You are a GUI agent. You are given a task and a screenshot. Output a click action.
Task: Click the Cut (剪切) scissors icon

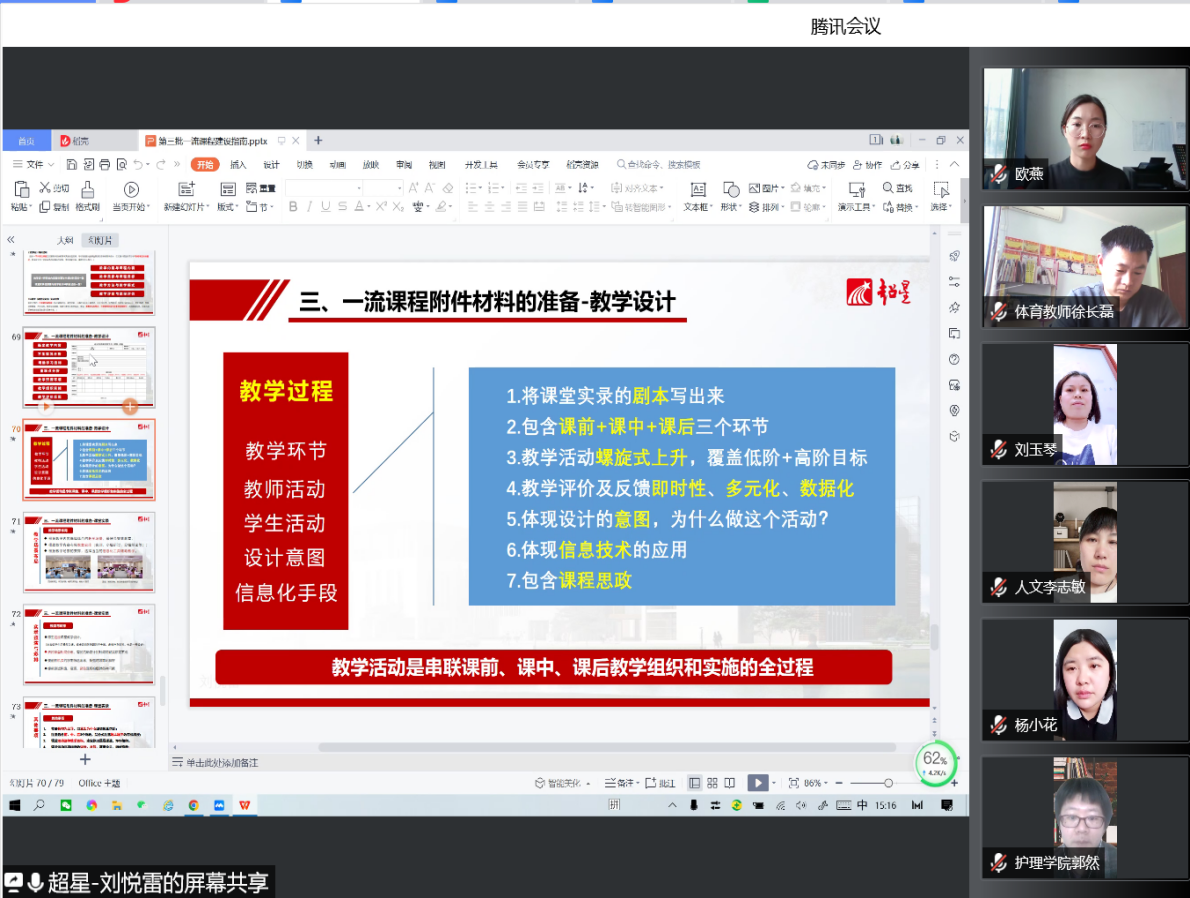click(x=45, y=188)
